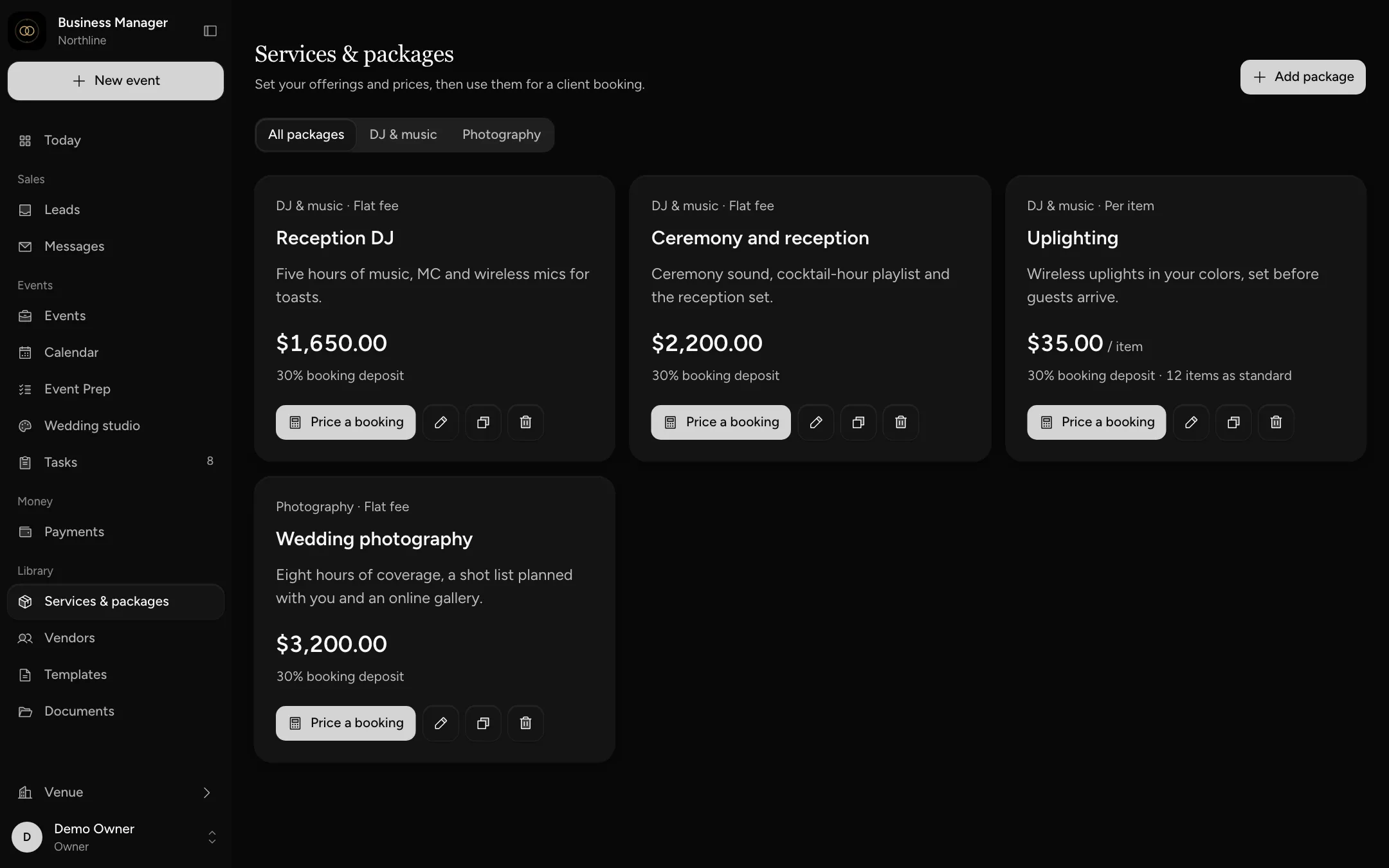Viewport: 1389px width, 868px height.
Task: Switch to the Photography tab
Action: [502, 135]
